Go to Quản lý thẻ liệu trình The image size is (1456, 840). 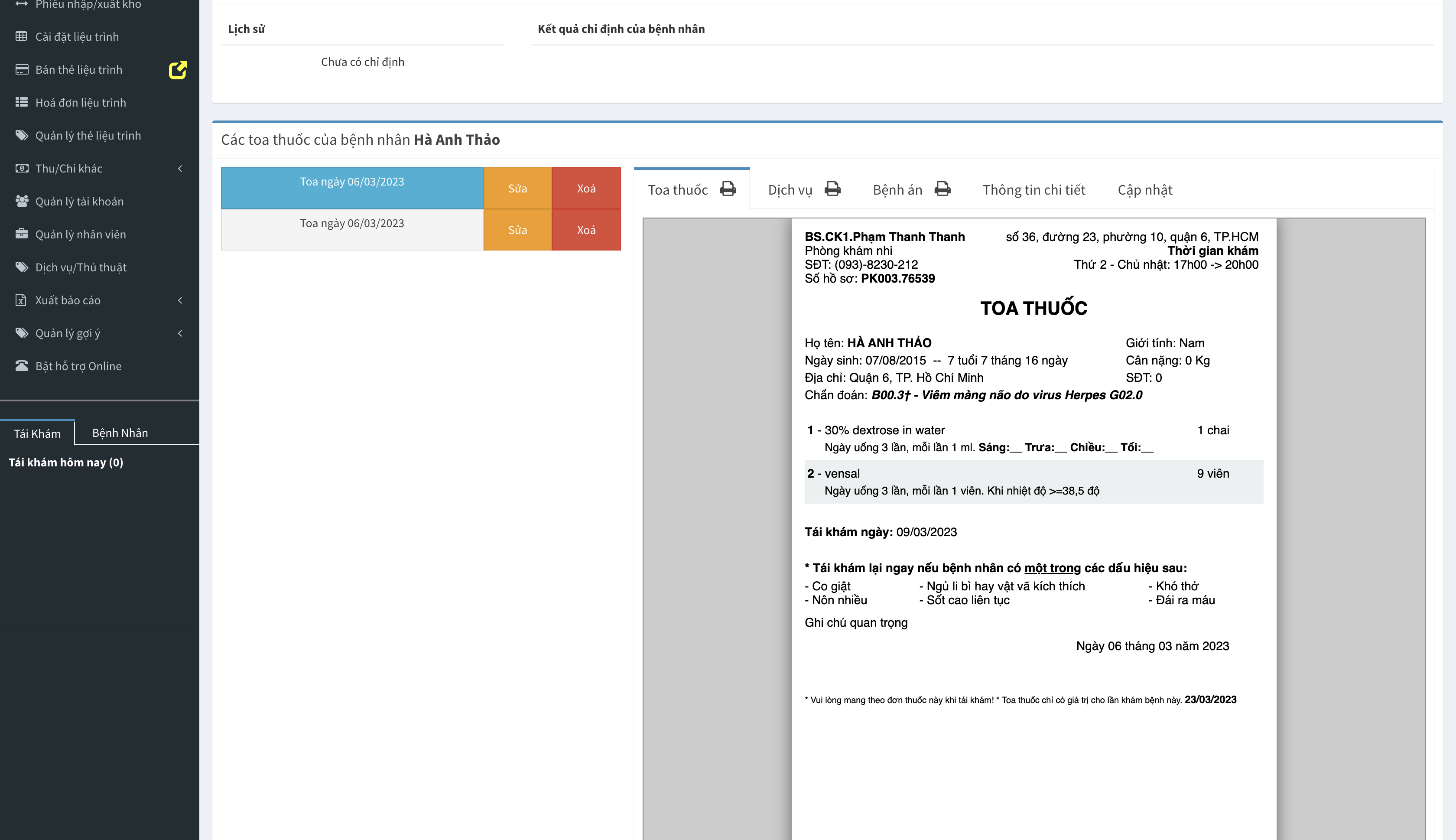click(99, 135)
